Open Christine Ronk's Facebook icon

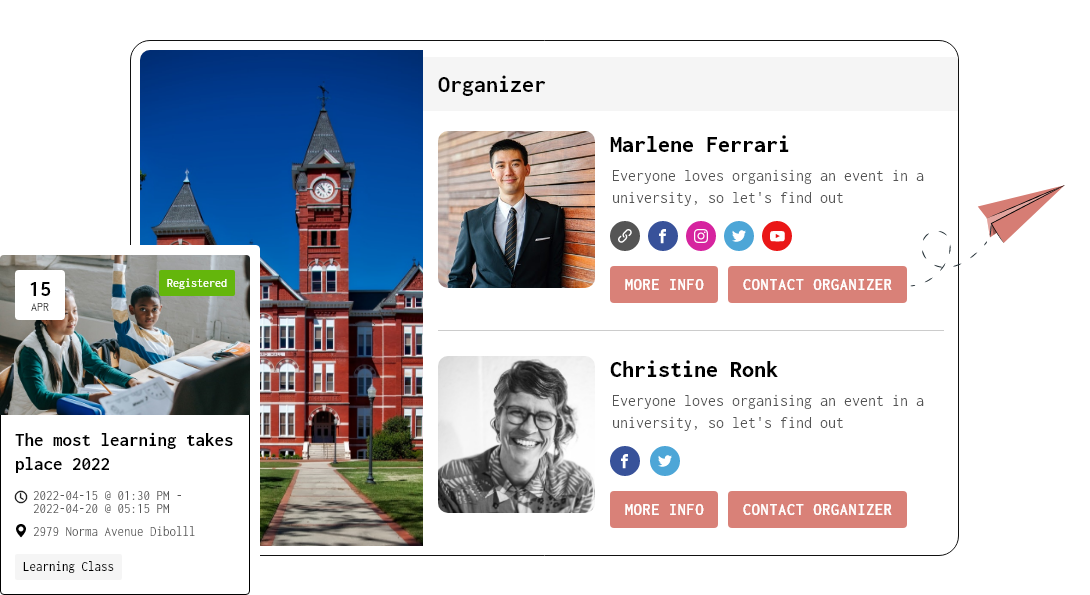[625, 462]
